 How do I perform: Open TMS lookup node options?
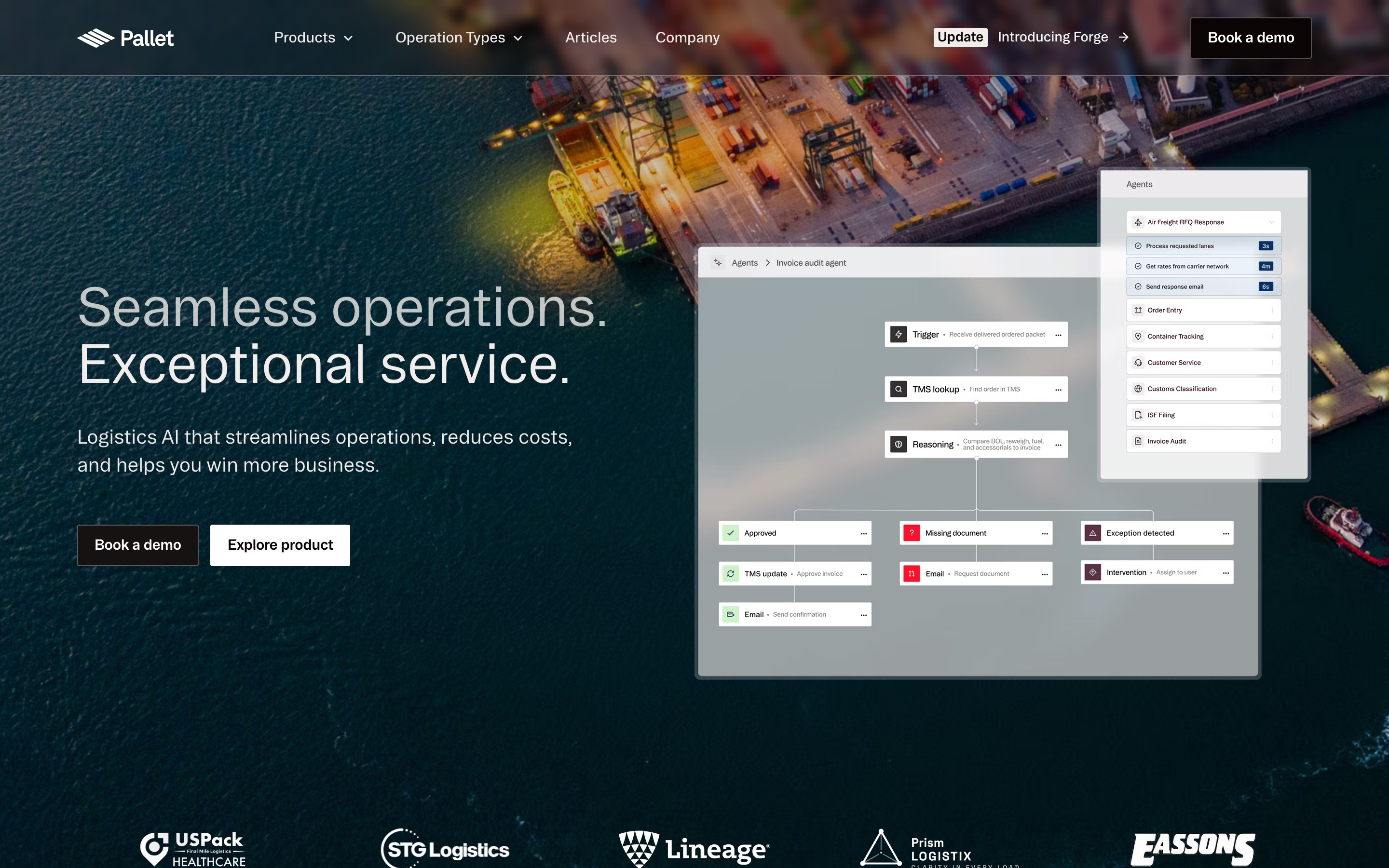point(1058,390)
